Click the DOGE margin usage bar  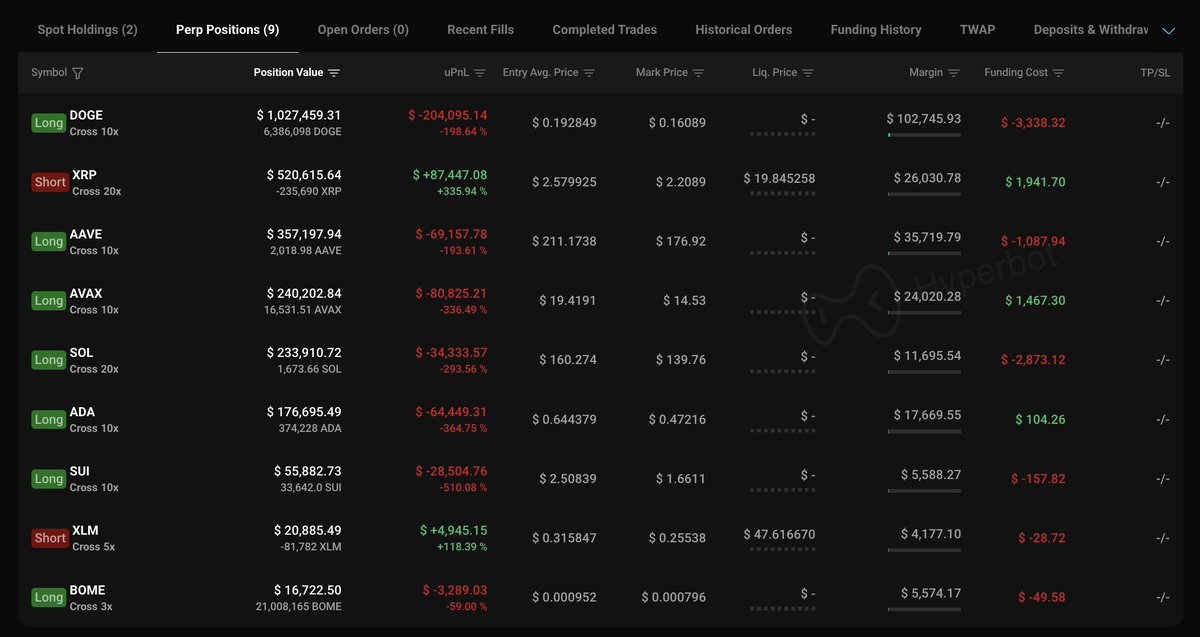tap(923, 135)
